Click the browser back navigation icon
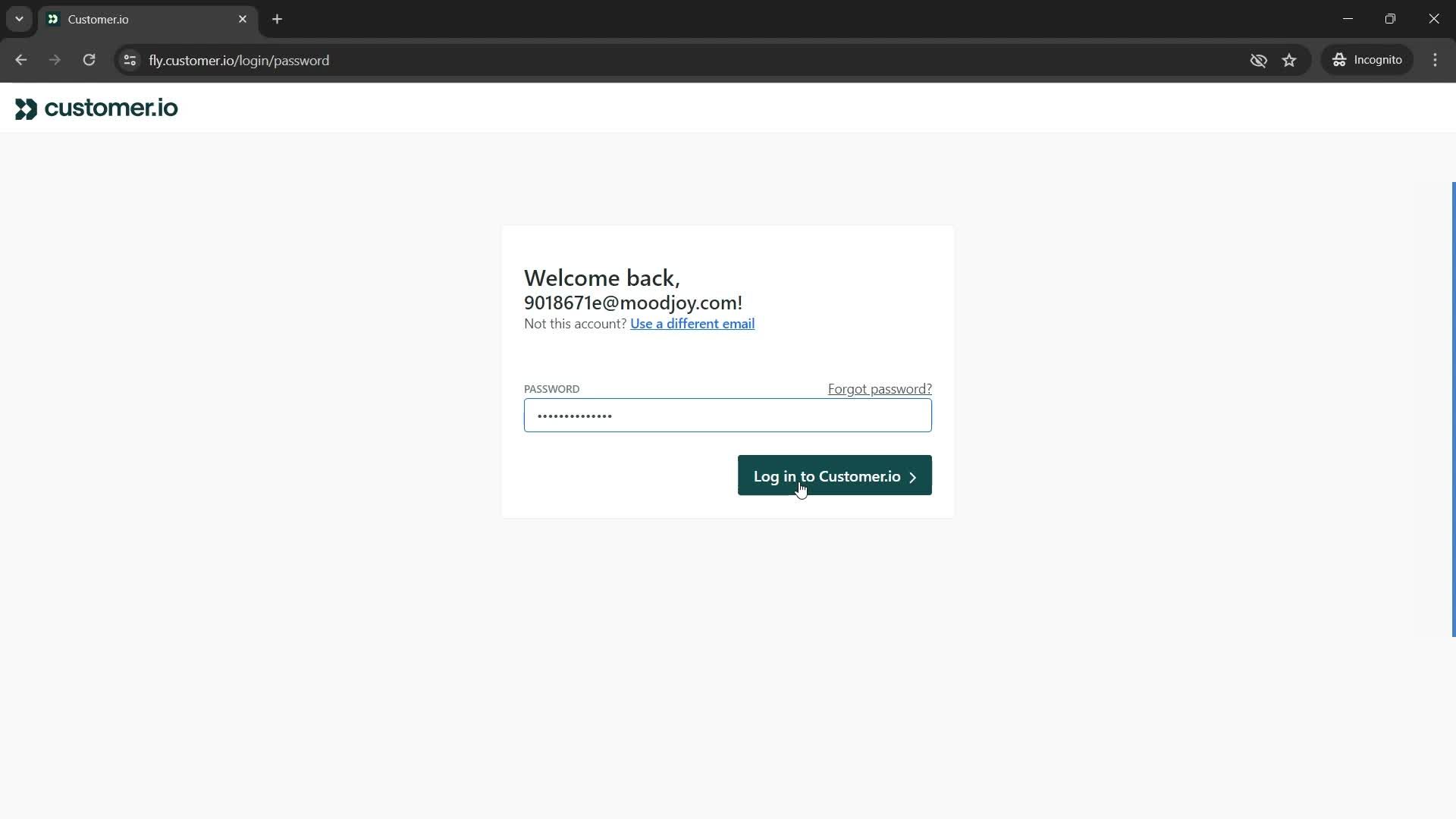This screenshot has width=1456, height=819. (22, 60)
